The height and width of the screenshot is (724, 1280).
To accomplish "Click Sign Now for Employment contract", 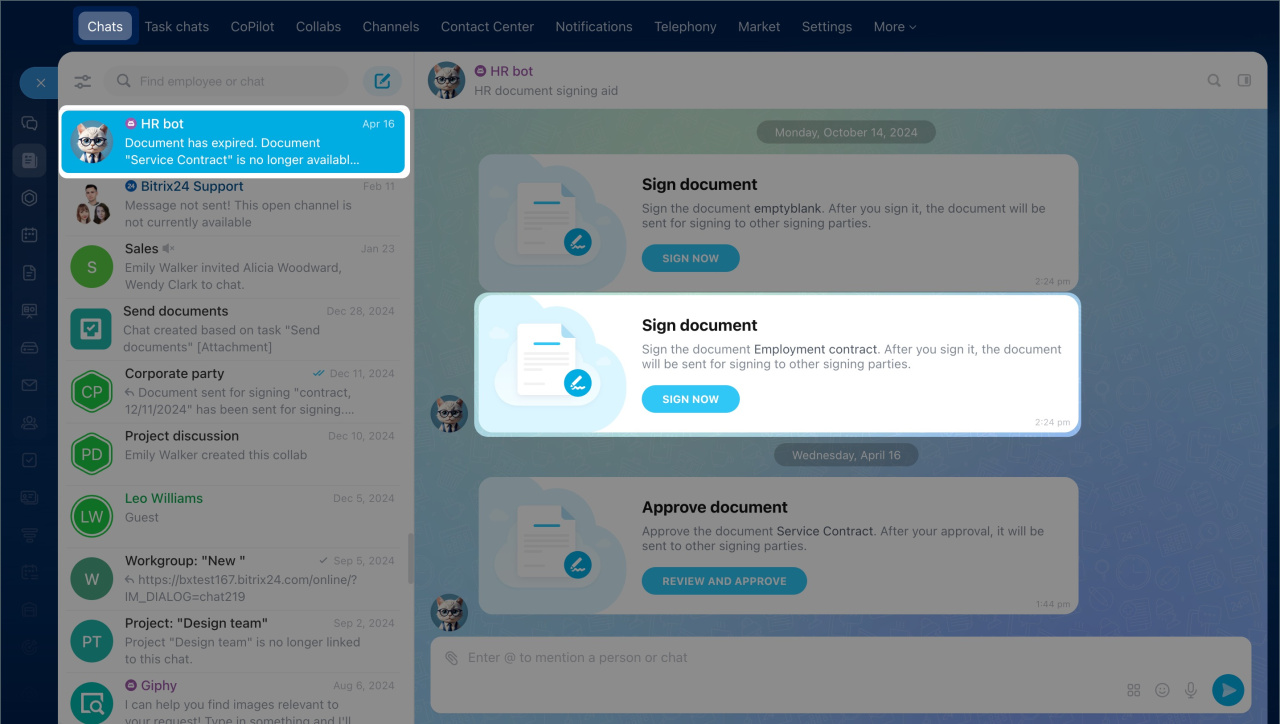I will pyautogui.click(x=690, y=399).
